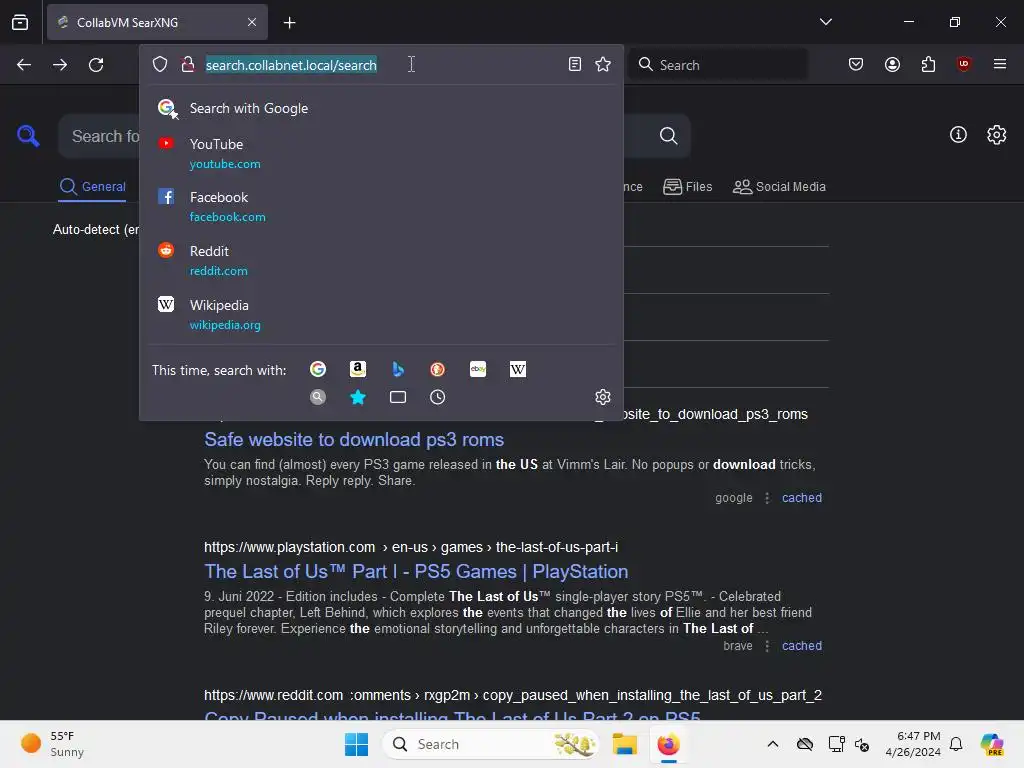Click Firefox icon in taskbar
This screenshot has width=1024, height=768.
668,744
